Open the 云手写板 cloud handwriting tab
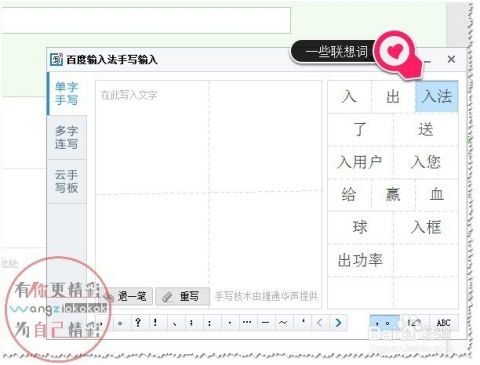Viewport: 480px width, 365px height. (67, 181)
